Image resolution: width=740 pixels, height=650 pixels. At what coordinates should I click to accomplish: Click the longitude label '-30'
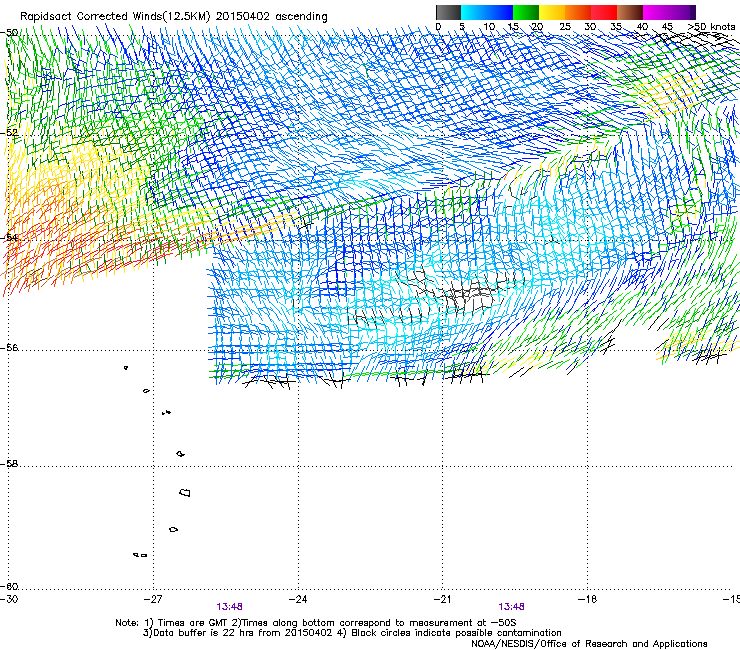pyautogui.click(x=9, y=599)
